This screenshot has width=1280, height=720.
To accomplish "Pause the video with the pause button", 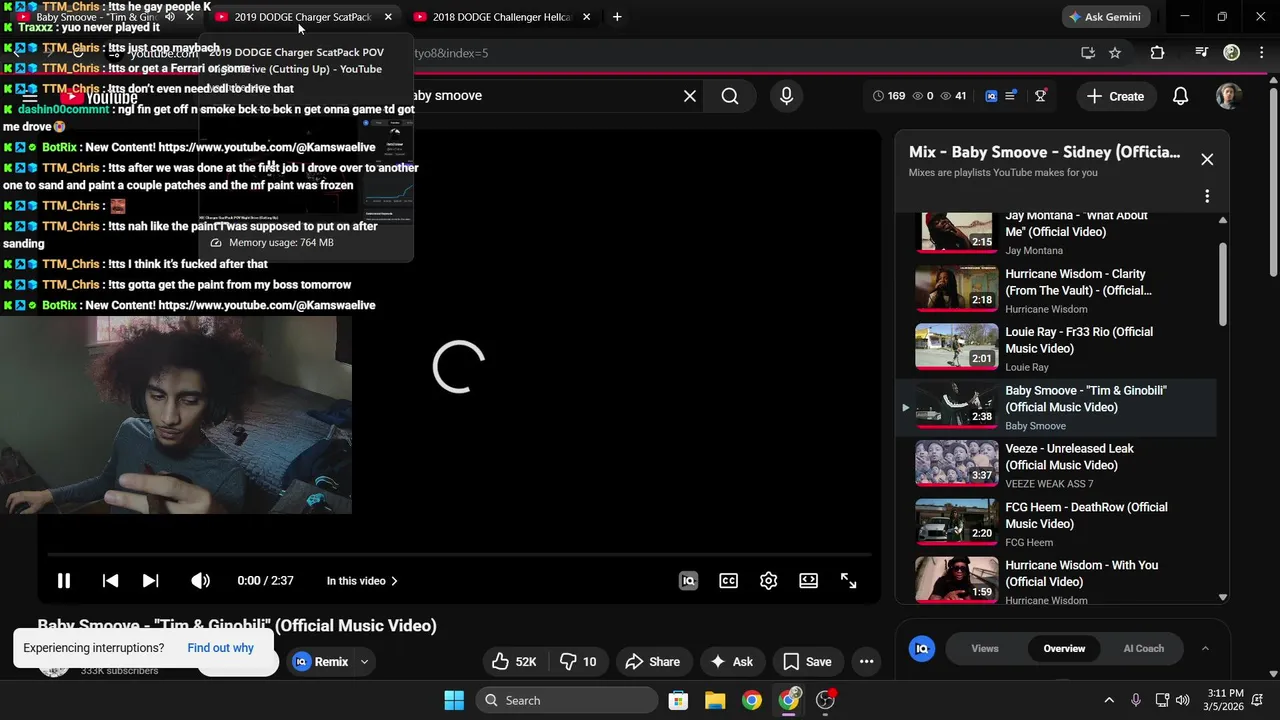I will pyautogui.click(x=63, y=581).
